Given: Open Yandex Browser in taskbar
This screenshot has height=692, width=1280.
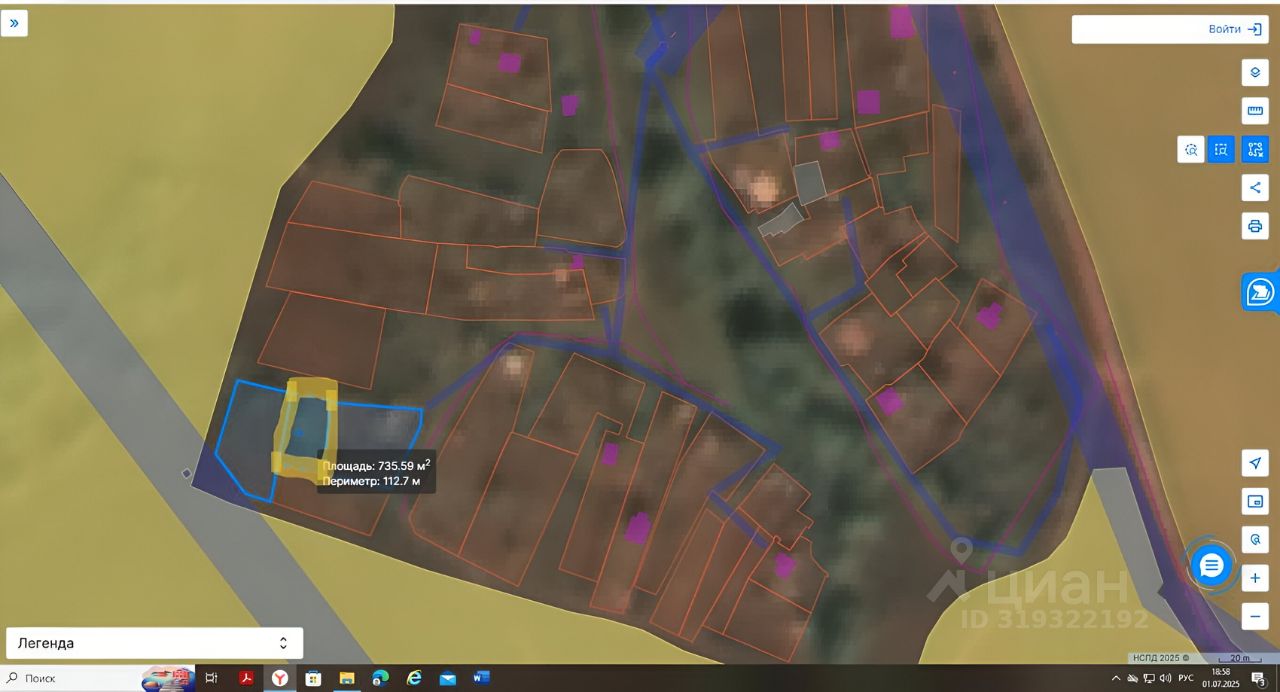Looking at the screenshot, I should 279,678.
